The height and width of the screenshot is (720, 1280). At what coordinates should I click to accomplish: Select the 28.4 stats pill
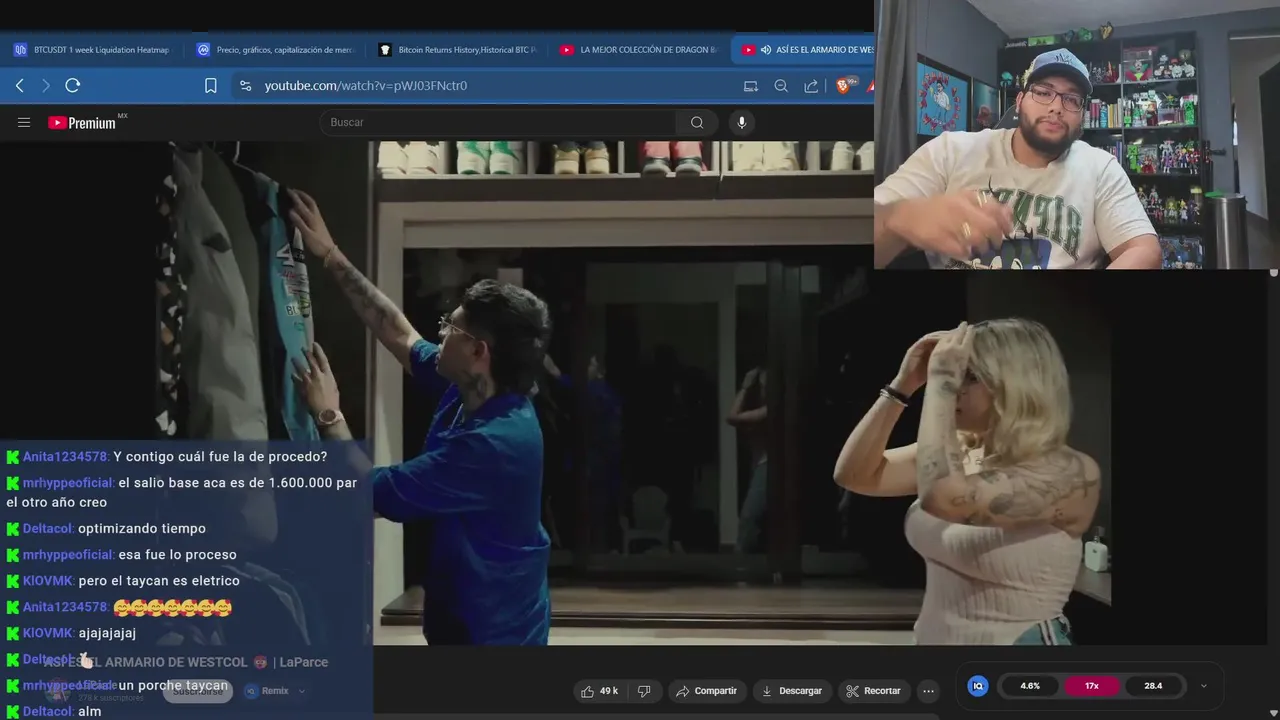coord(1153,686)
